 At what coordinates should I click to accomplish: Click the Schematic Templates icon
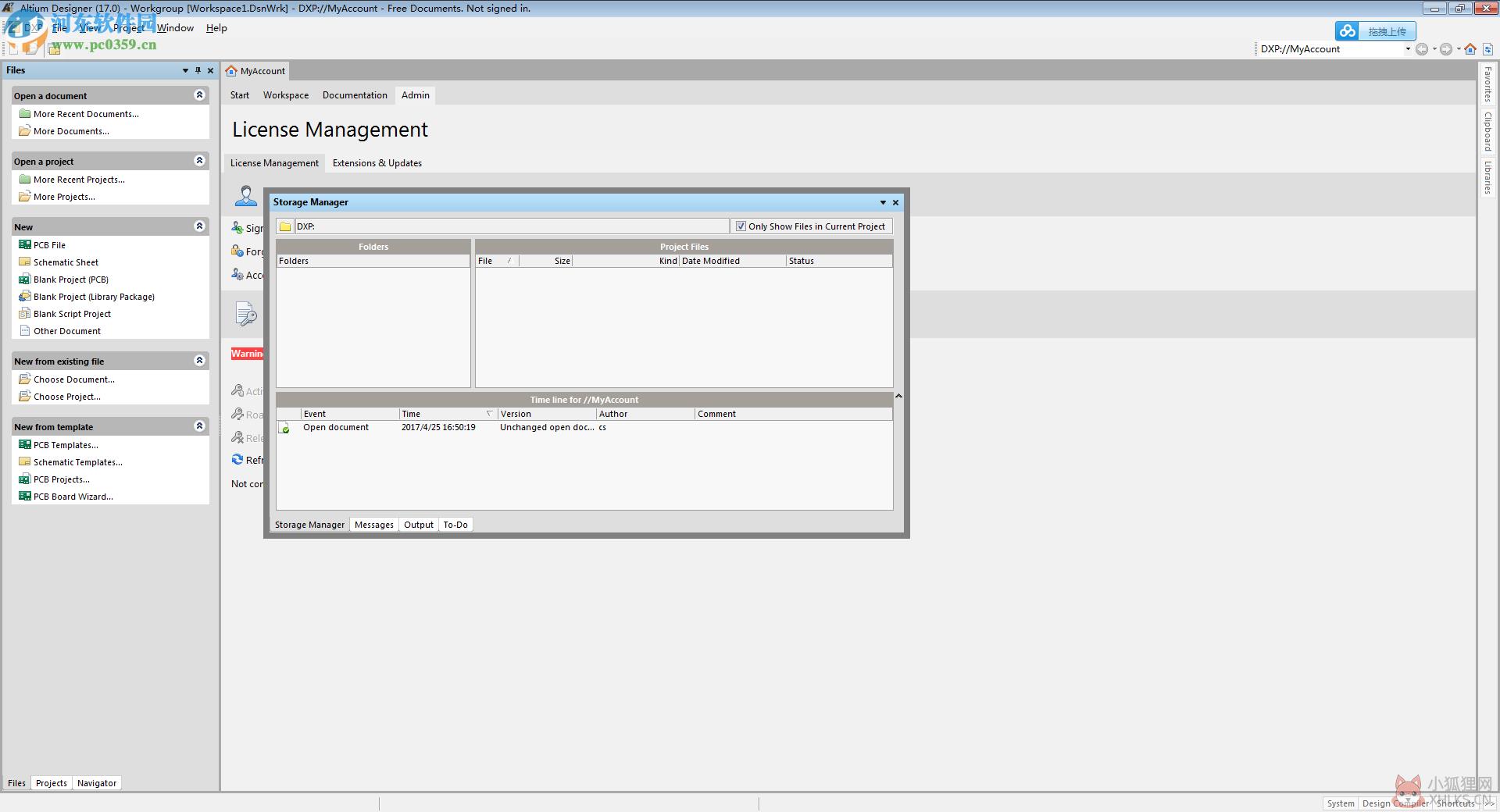click(x=25, y=461)
